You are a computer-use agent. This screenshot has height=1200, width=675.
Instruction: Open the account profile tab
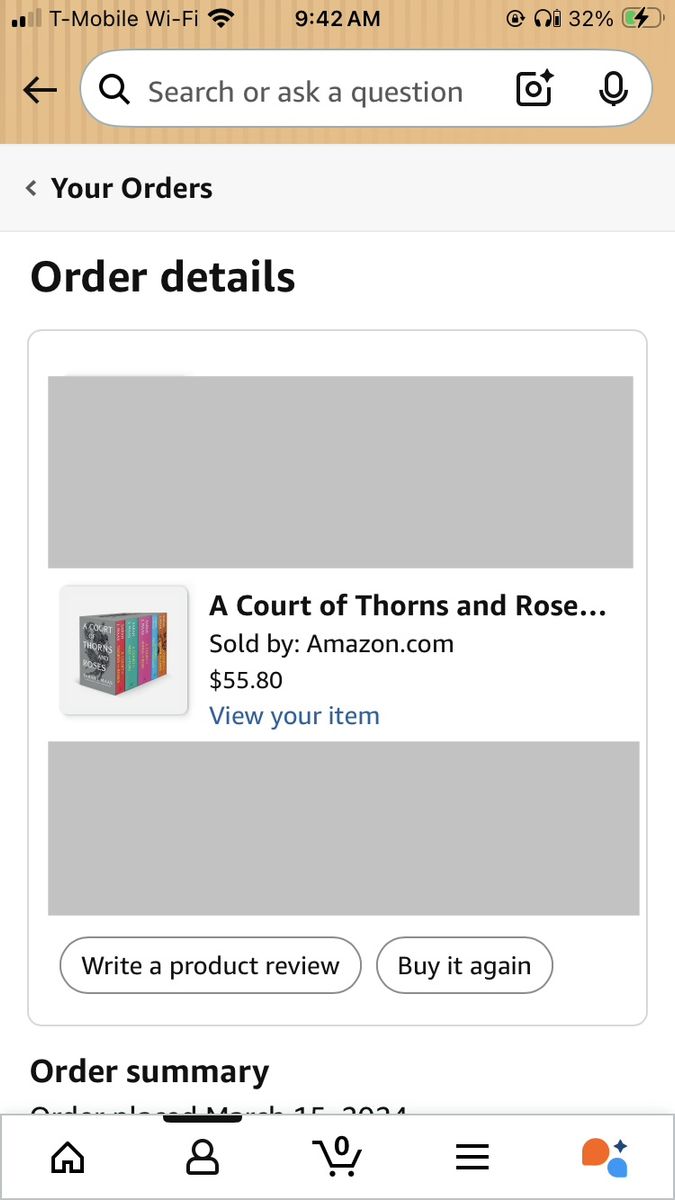pyautogui.click(x=203, y=1157)
